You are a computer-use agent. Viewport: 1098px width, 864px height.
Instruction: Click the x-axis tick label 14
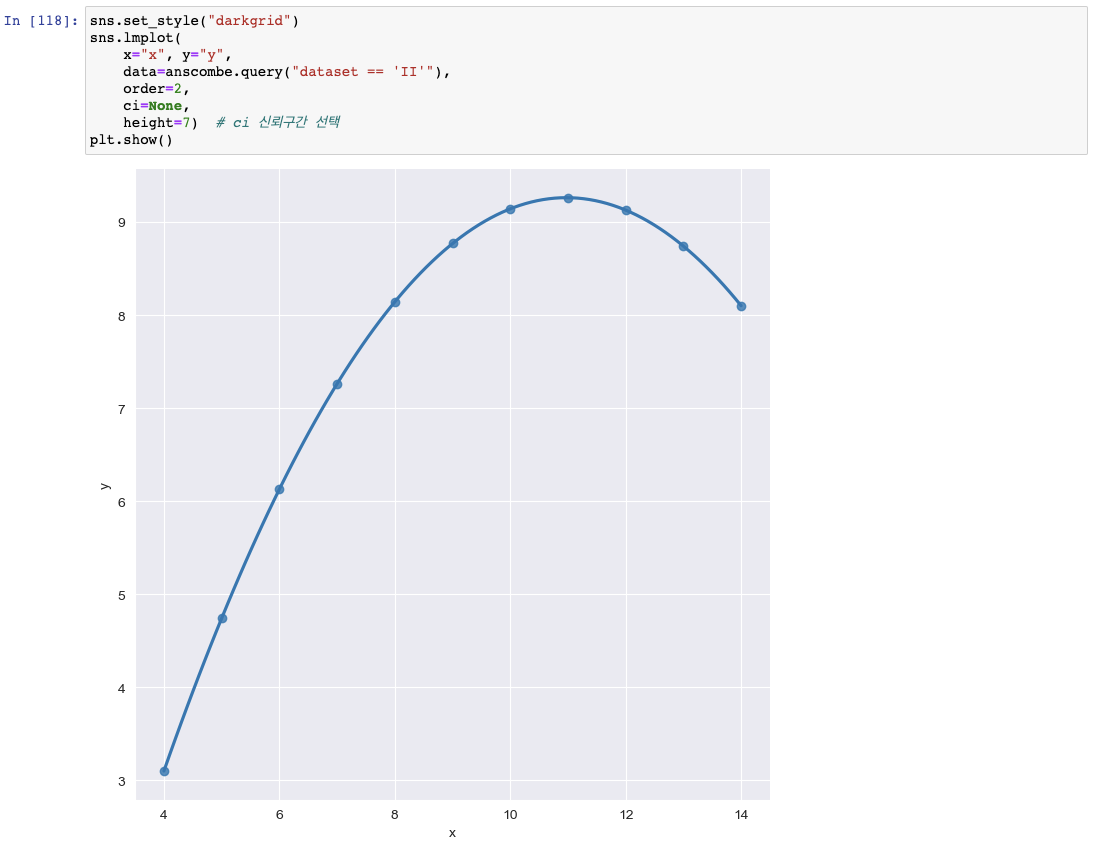742,814
